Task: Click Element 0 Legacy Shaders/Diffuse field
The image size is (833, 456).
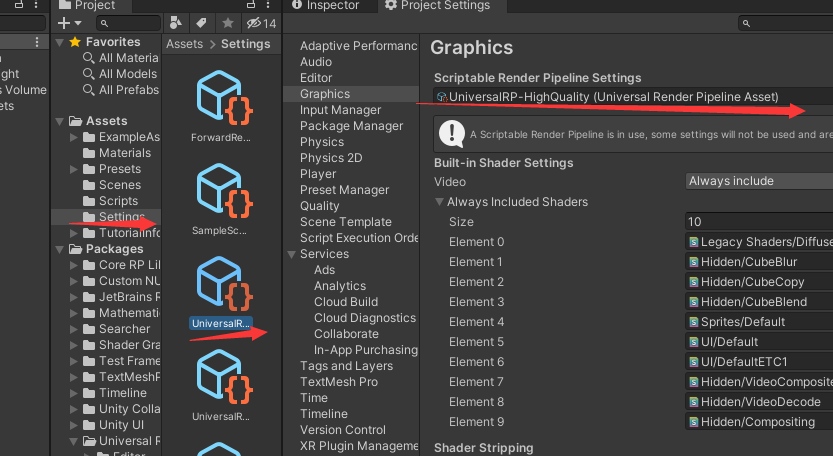Action: pos(759,242)
